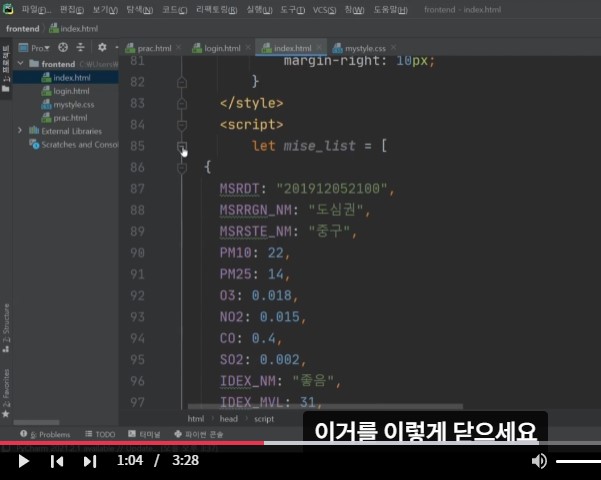Open Project panel settings gear
The height and width of the screenshot is (480, 601).
click(x=102, y=48)
